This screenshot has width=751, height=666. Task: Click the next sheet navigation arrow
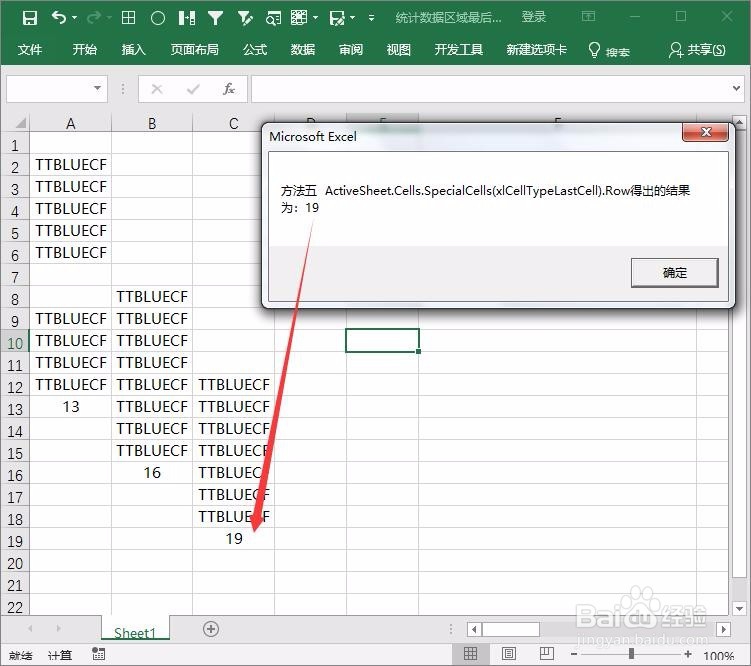point(58,628)
